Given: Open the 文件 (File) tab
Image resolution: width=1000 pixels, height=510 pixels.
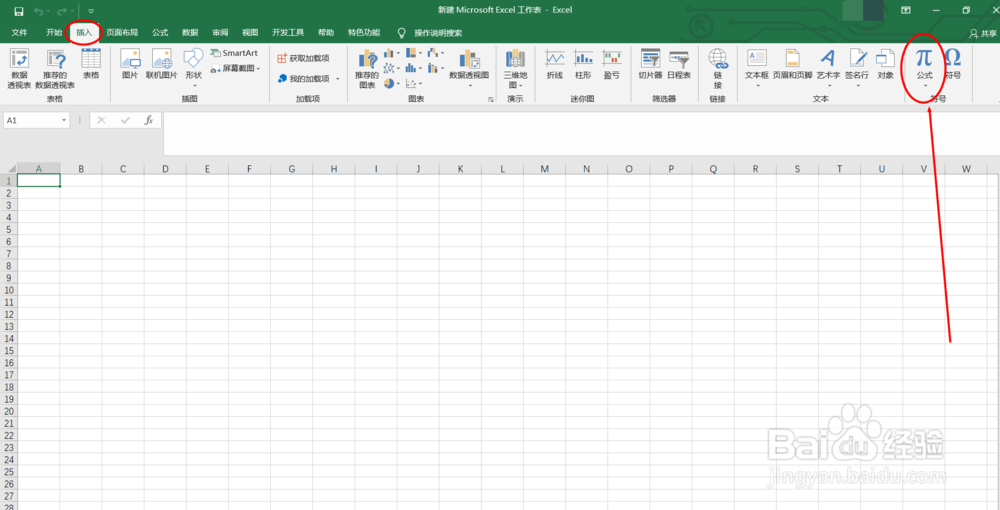Looking at the screenshot, I should point(19,33).
